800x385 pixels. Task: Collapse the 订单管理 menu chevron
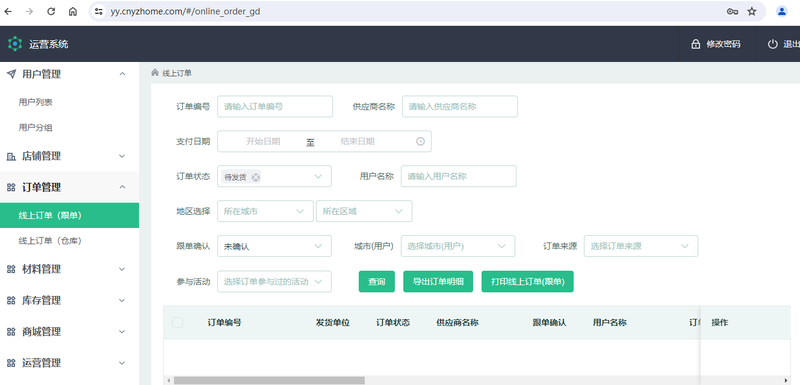(x=122, y=187)
